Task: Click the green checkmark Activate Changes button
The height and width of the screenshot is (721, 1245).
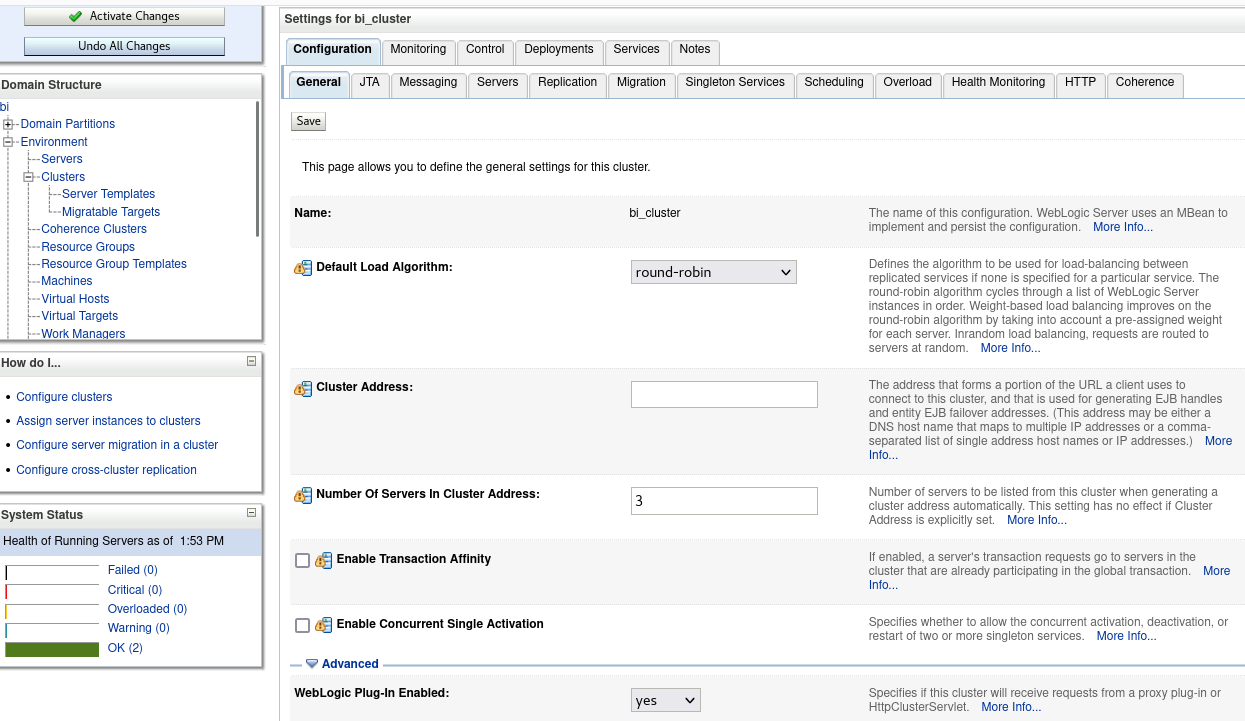Action: pyautogui.click(x=124, y=16)
